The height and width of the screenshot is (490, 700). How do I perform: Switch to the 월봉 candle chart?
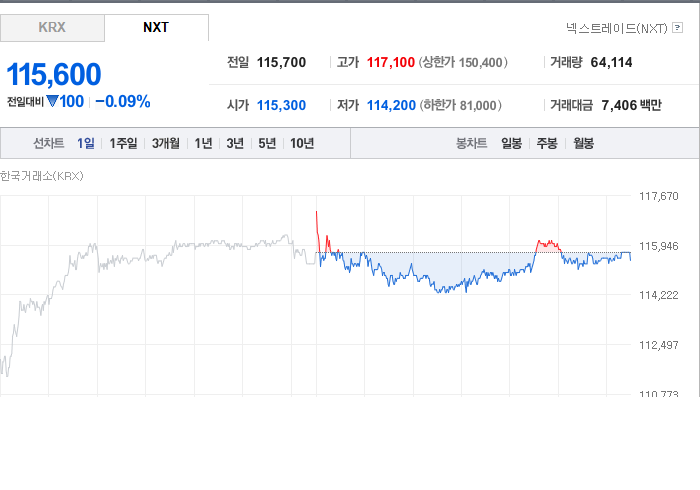tap(583, 143)
